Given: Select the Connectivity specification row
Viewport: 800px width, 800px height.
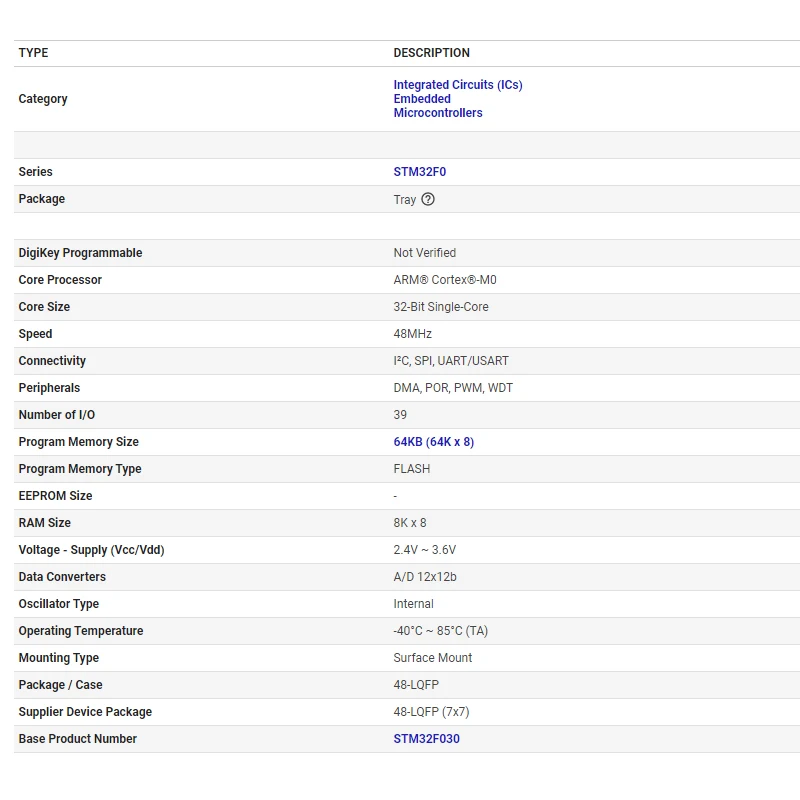Looking at the screenshot, I should 52,360.
